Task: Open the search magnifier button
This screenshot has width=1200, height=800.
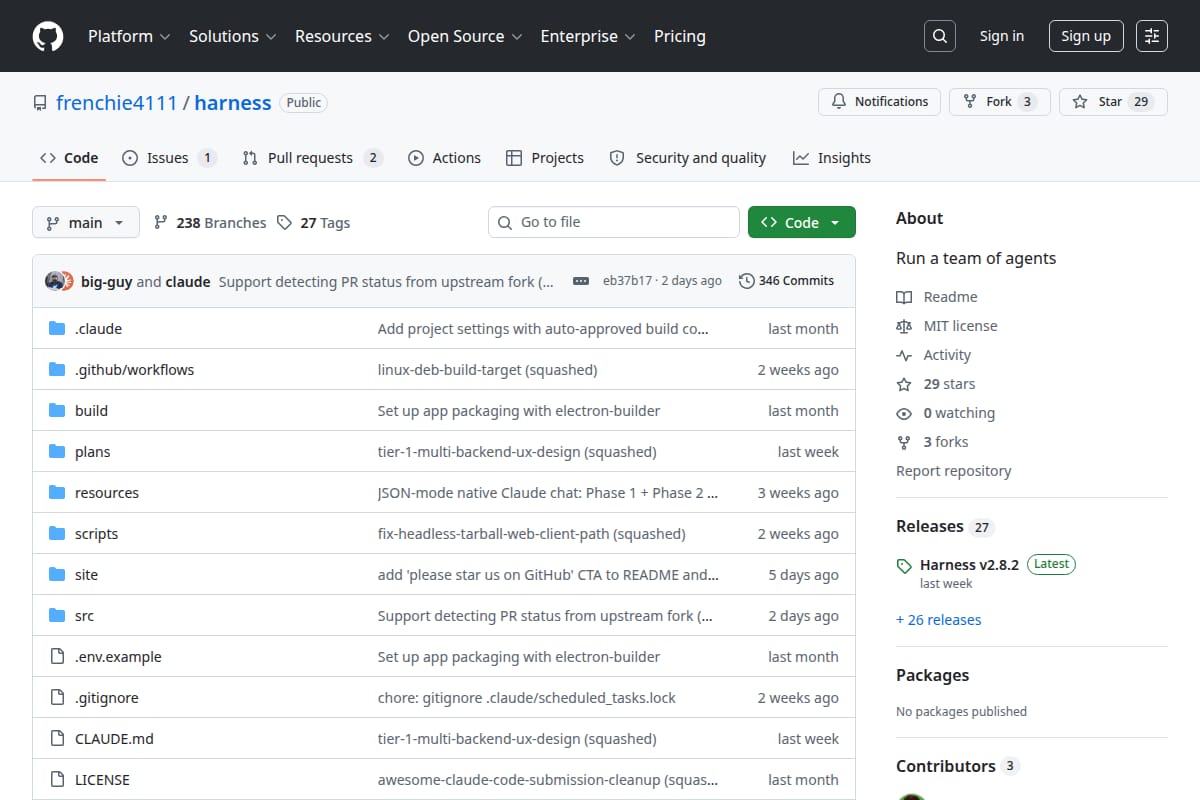Action: tap(939, 36)
